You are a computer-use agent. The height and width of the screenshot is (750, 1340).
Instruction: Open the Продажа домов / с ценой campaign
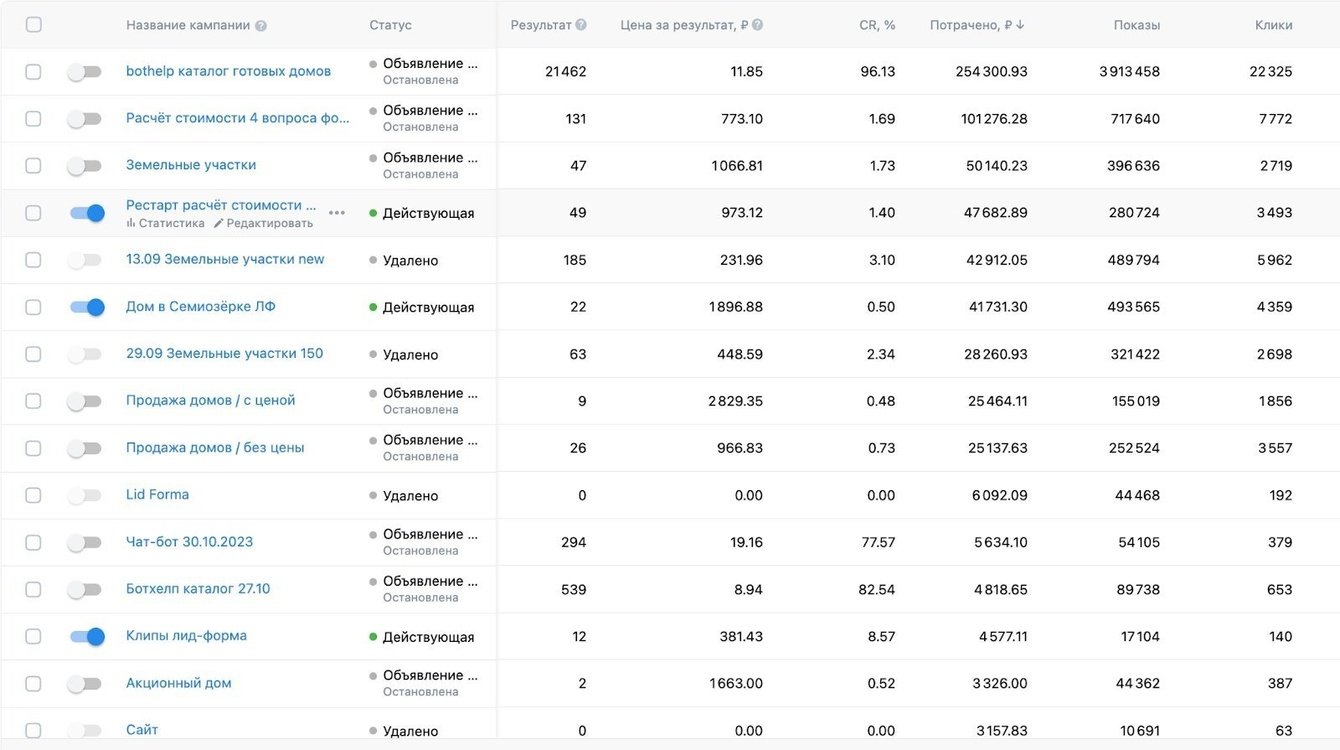210,400
